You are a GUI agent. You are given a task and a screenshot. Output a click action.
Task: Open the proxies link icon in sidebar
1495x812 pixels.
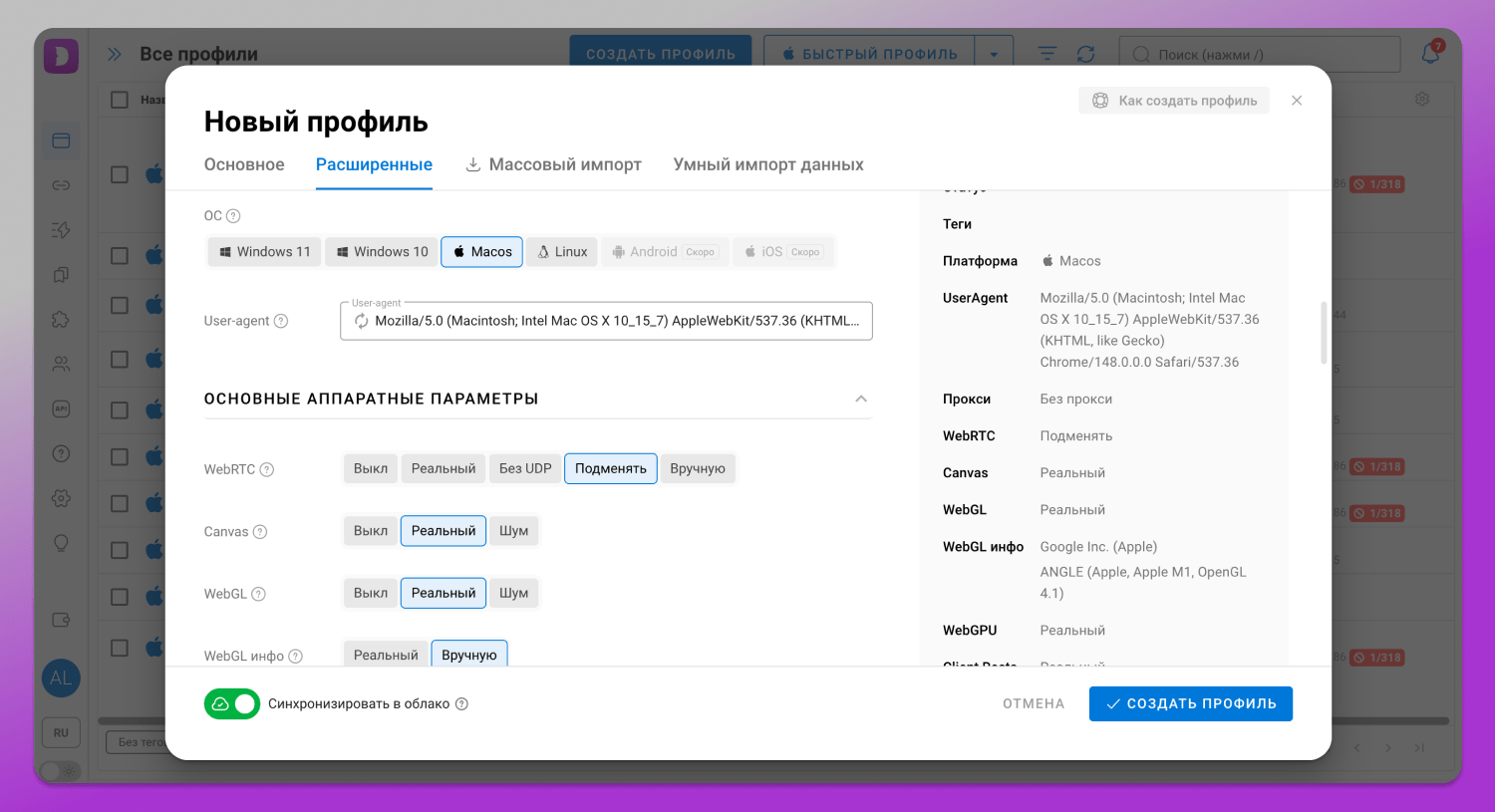[x=61, y=185]
